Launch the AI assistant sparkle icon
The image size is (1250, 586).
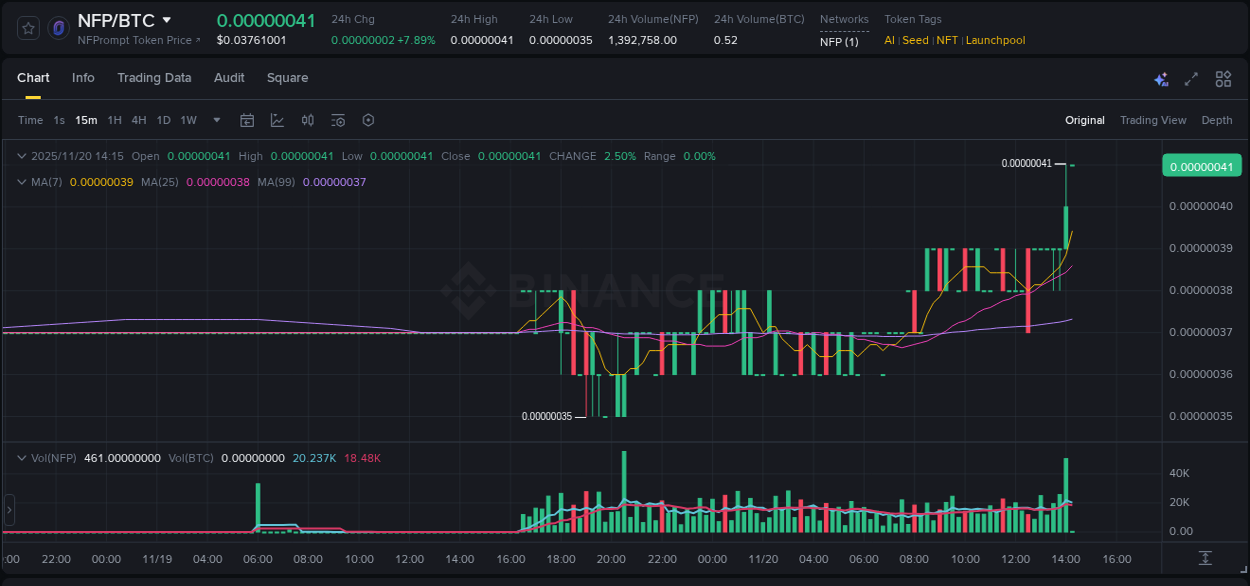pos(1161,78)
